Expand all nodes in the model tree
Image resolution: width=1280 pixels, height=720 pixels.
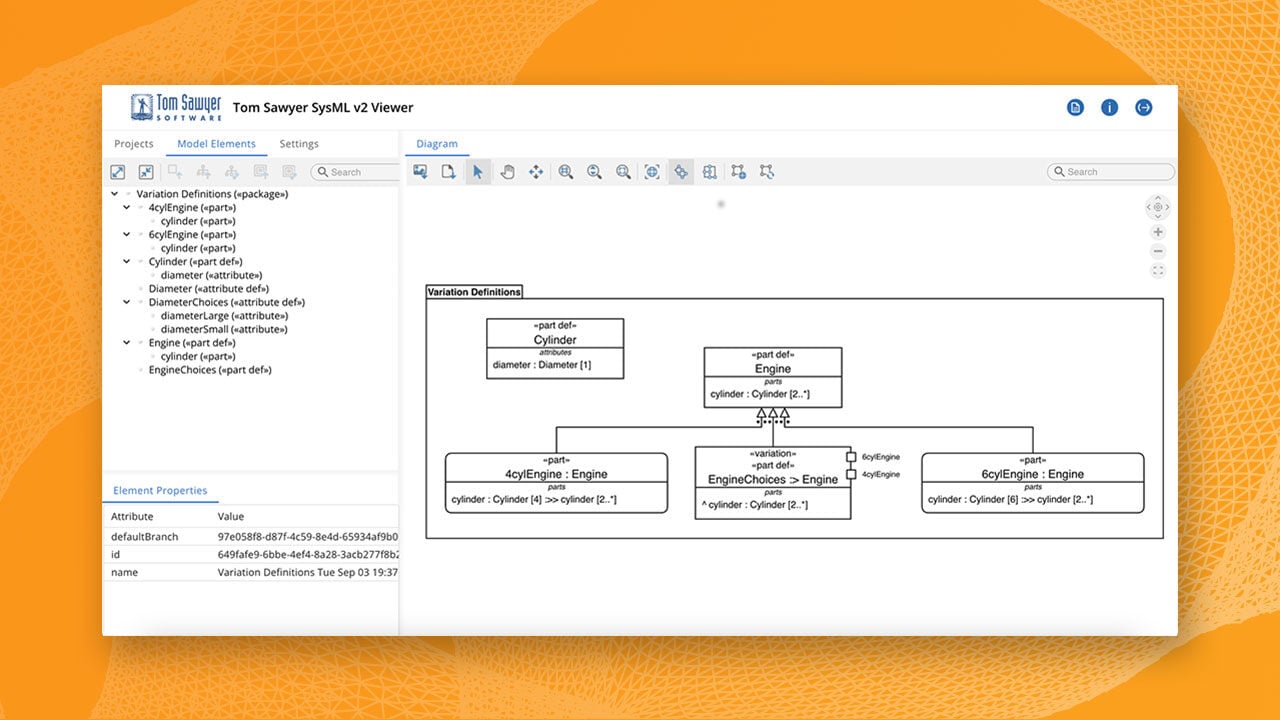tap(118, 172)
